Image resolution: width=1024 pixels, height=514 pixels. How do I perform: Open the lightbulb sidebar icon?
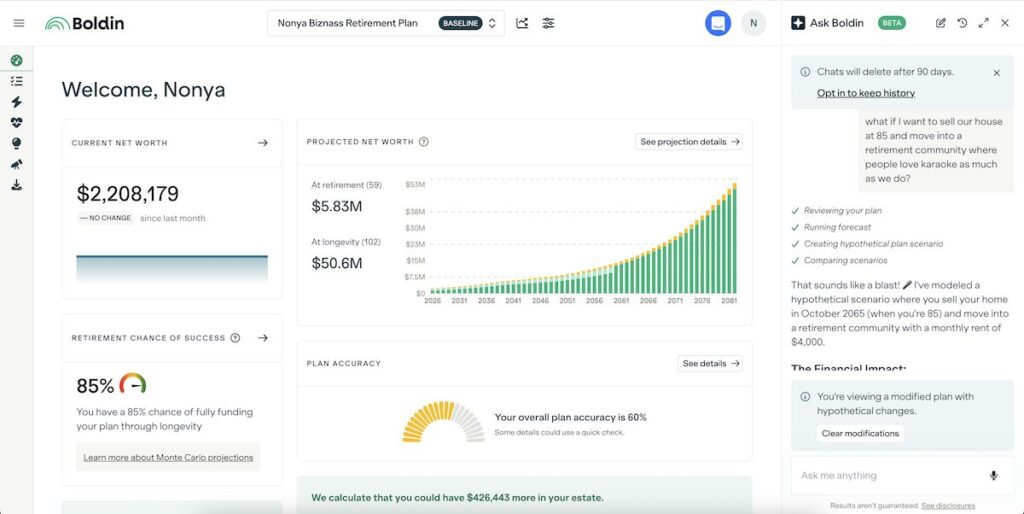(16, 144)
